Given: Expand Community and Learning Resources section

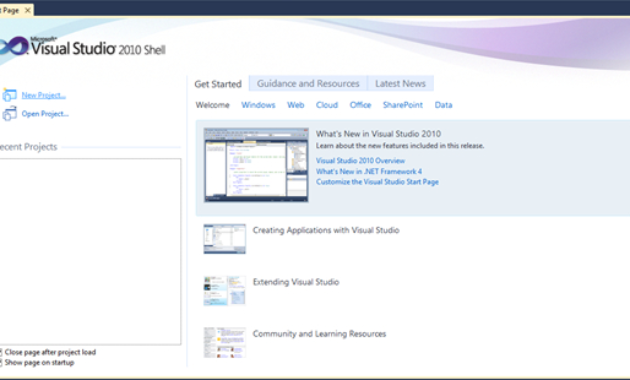Looking at the screenshot, I should pyautogui.click(x=319, y=334).
